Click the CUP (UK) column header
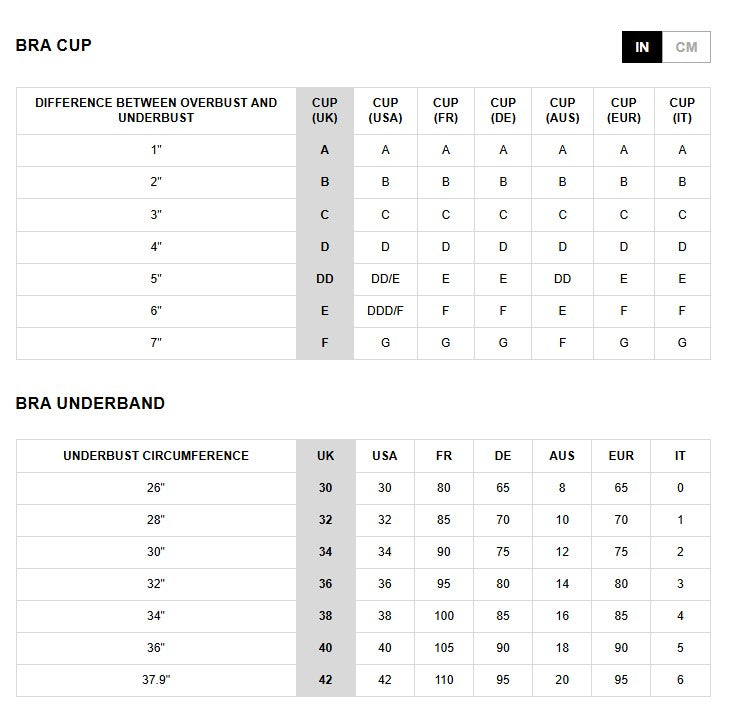Viewport: 734px width, 711px height. click(325, 110)
